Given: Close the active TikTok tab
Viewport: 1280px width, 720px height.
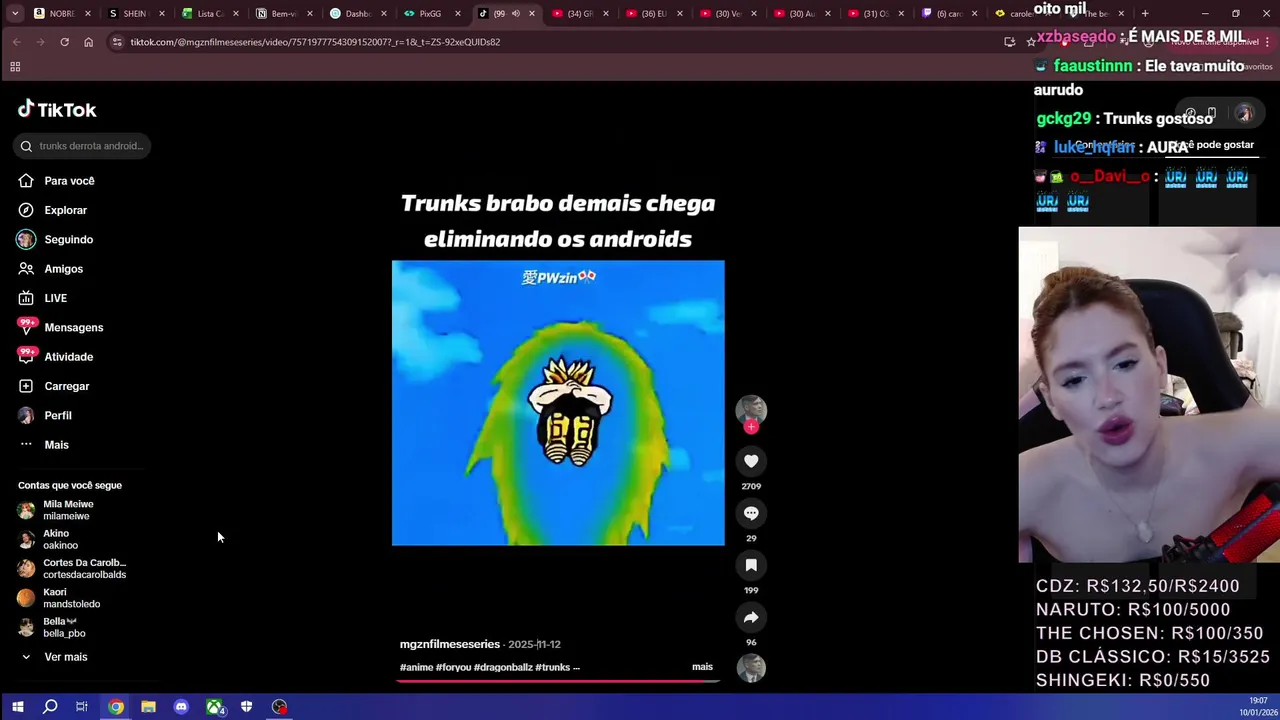Looking at the screenshot, I should click(532, 14).
